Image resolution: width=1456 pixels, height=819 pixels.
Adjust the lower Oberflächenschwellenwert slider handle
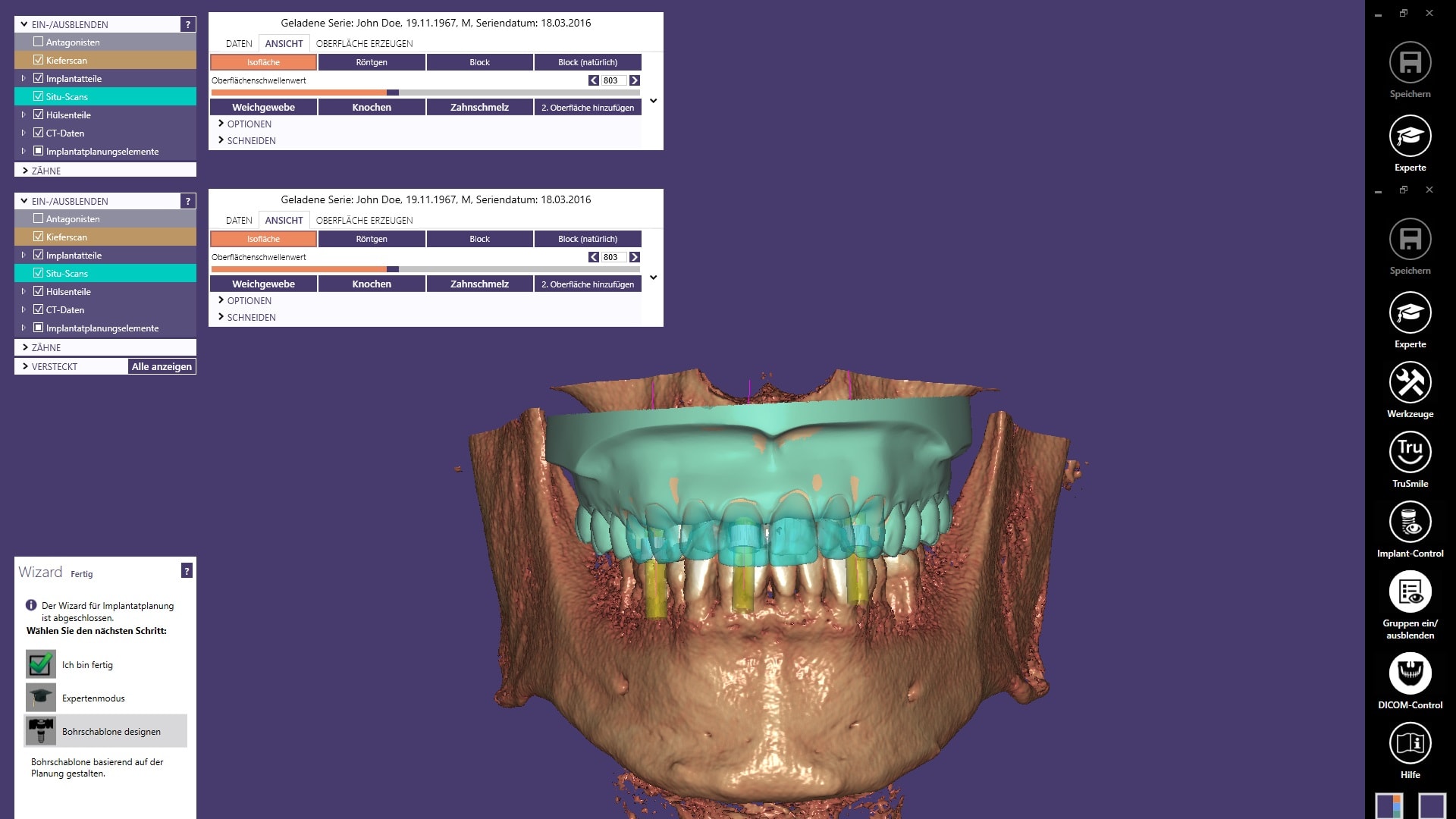point(393,269)
